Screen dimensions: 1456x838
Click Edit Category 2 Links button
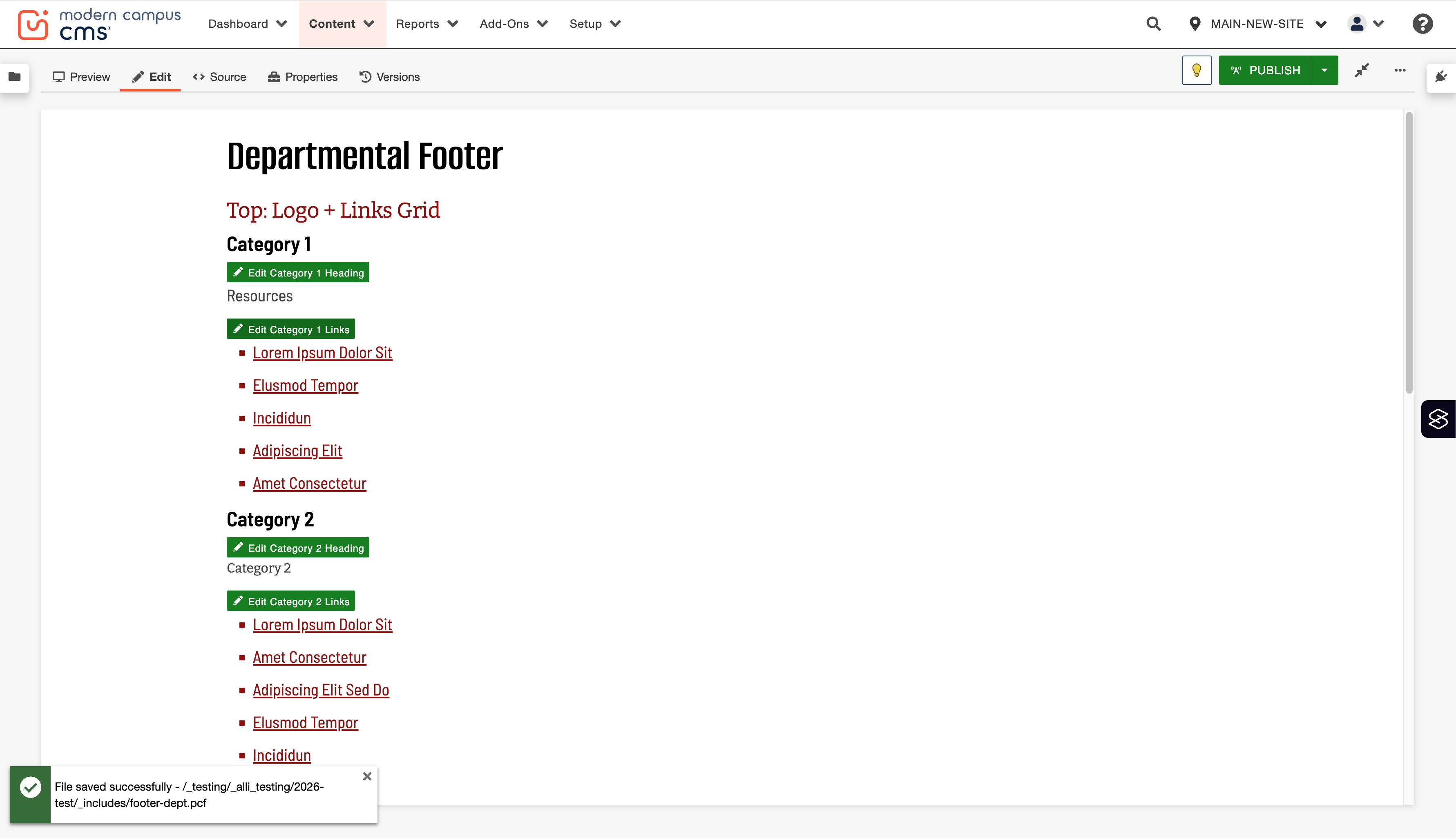291,601
